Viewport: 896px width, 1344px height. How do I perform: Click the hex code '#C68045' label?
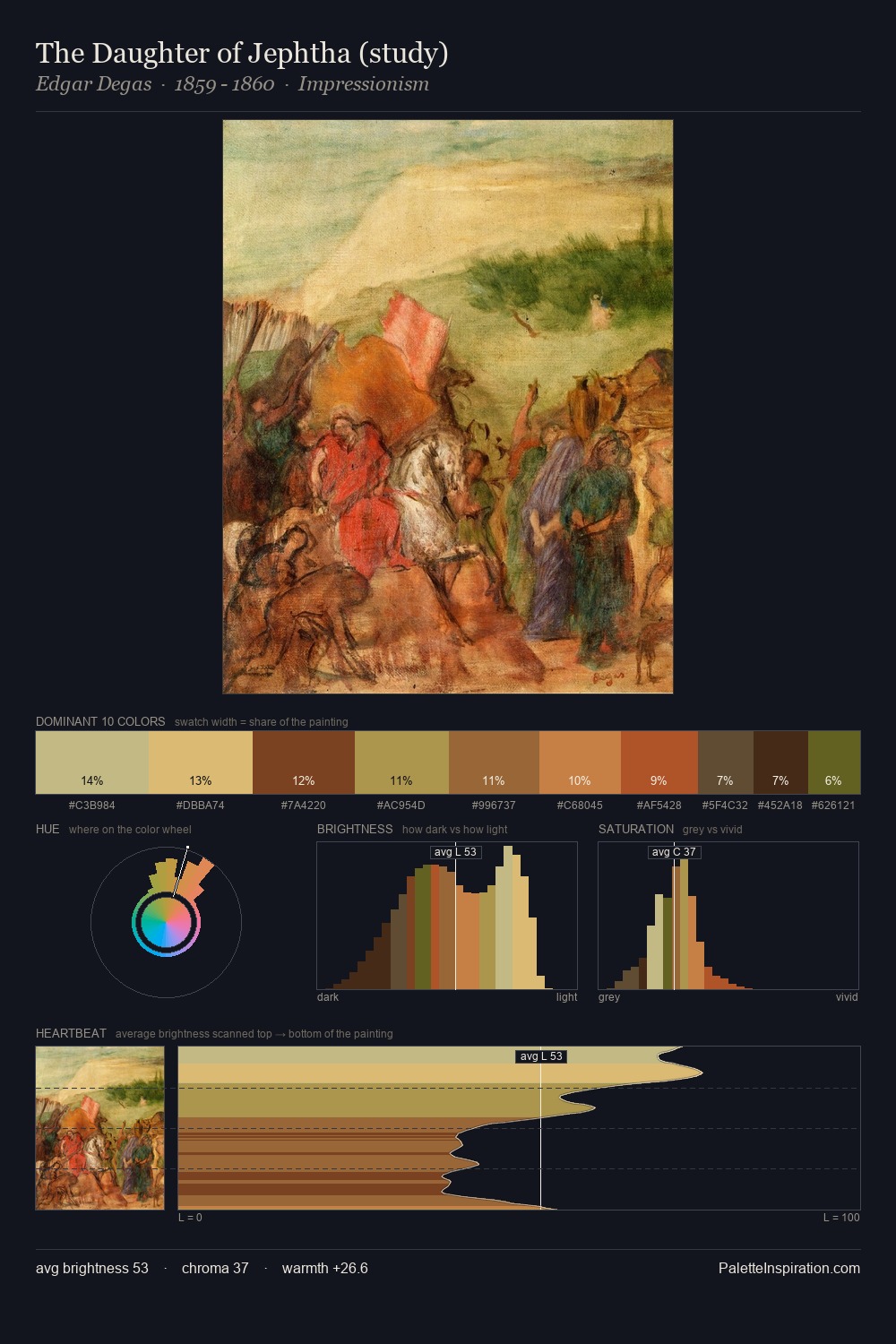pyautogui.click(x=580, y=806)
